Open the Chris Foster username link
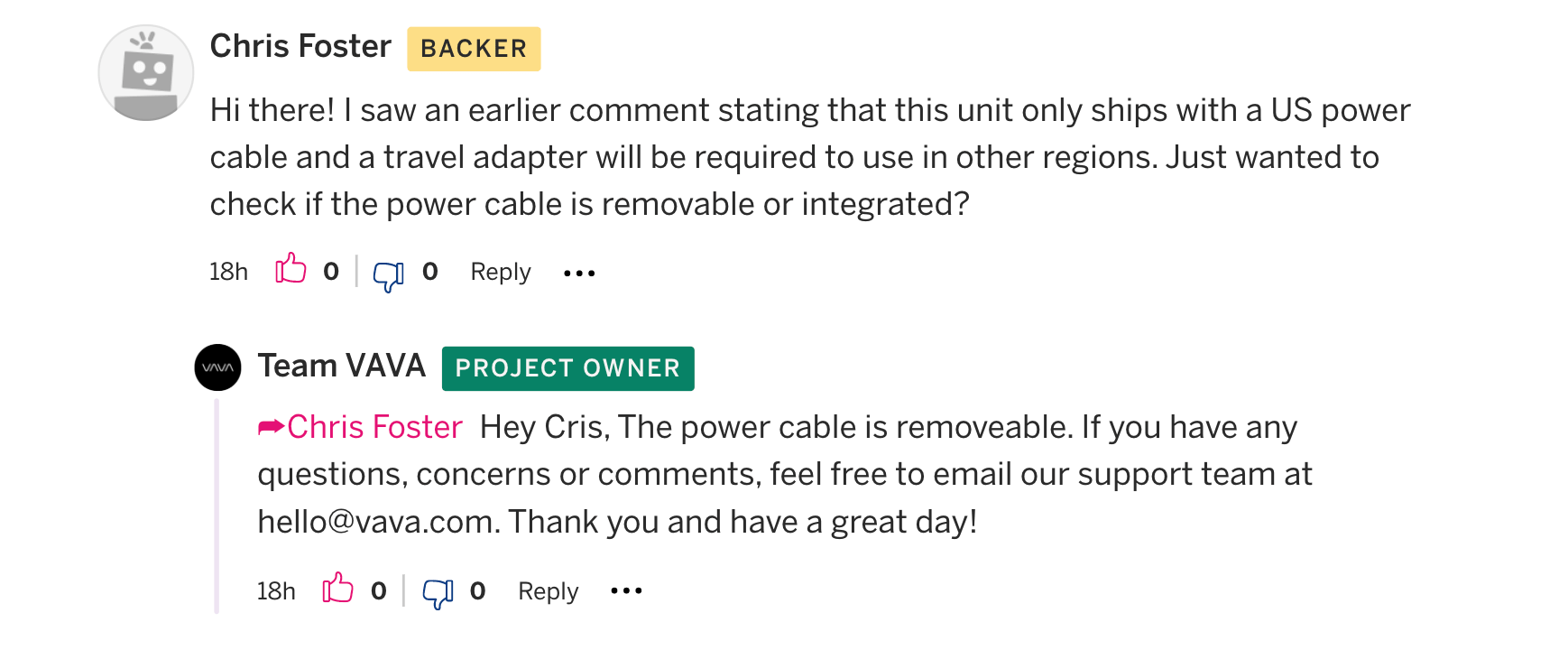 coord(300,46)
